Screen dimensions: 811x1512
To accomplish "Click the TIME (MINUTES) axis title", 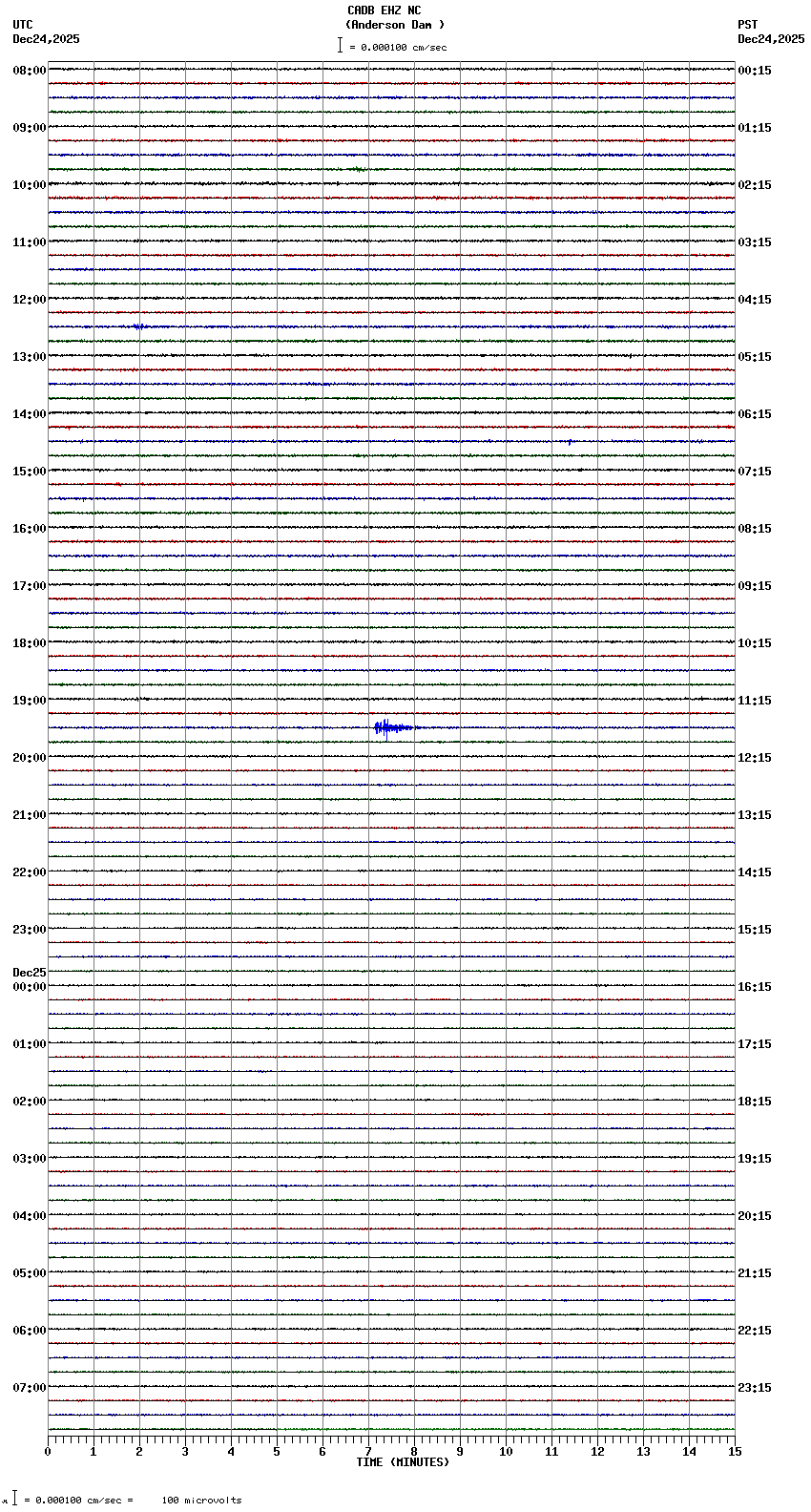I will click(403, 1462).
